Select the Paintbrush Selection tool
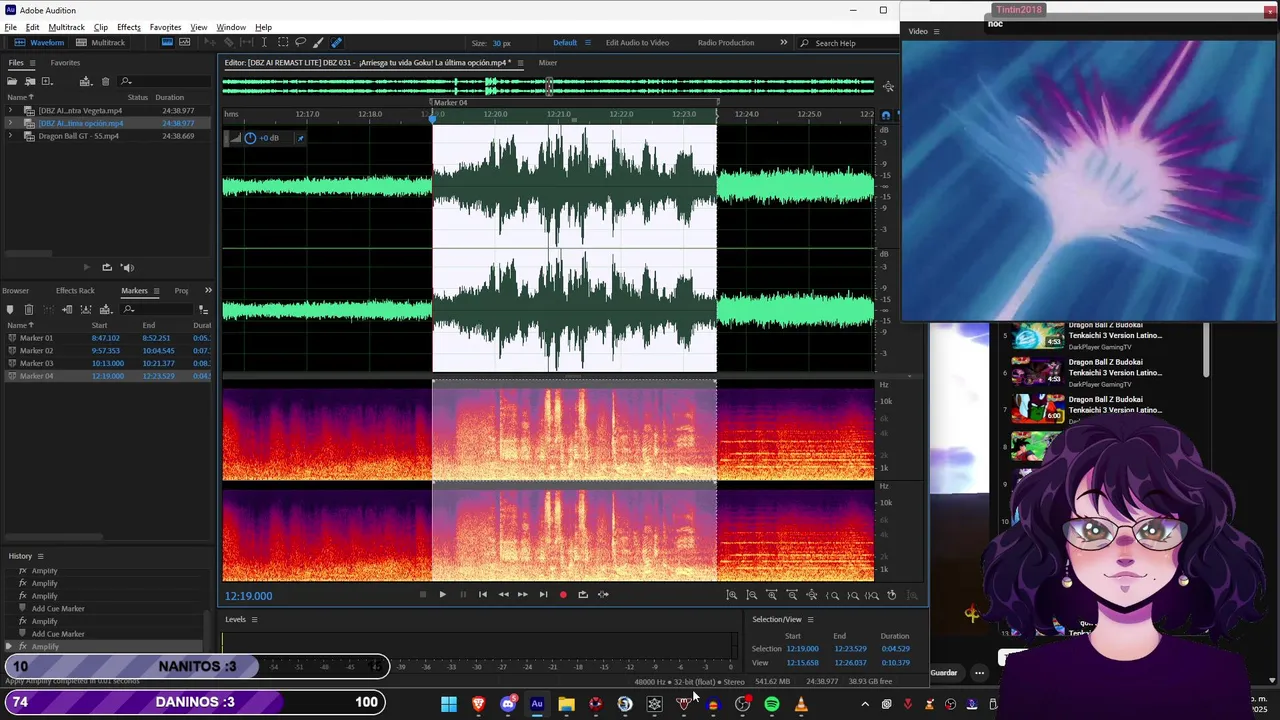 pos(317,42)
